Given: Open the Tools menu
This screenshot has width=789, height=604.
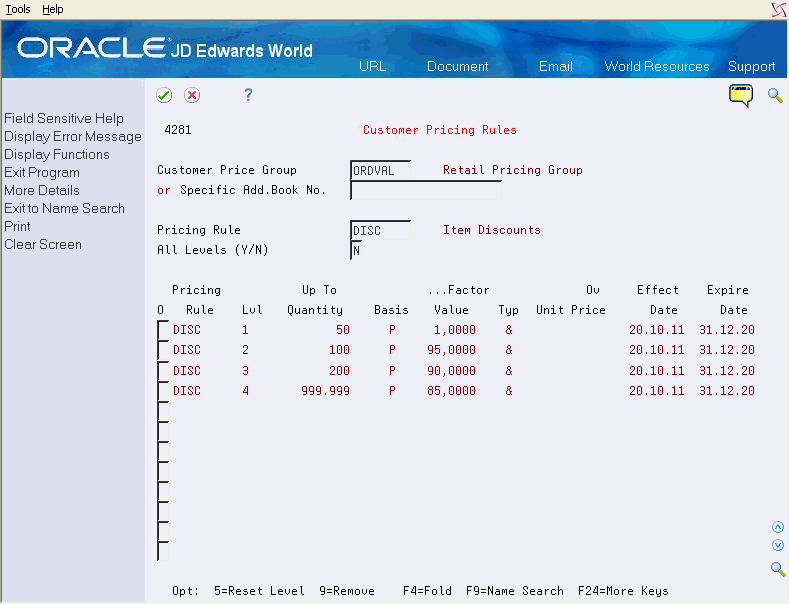Looking at the screenshot, I should click(18, 9).
